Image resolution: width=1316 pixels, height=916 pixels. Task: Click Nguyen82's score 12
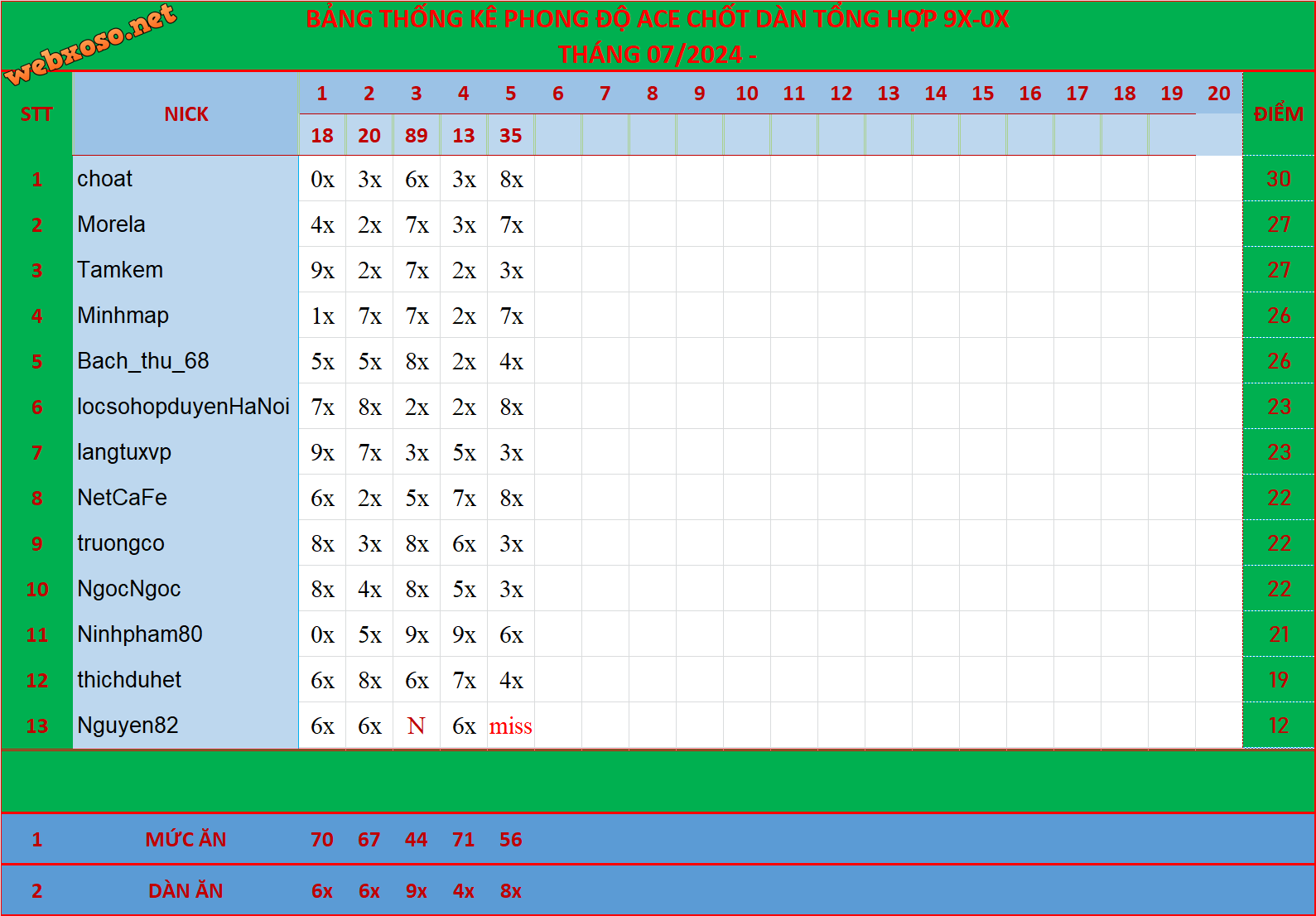point(1279,726)
